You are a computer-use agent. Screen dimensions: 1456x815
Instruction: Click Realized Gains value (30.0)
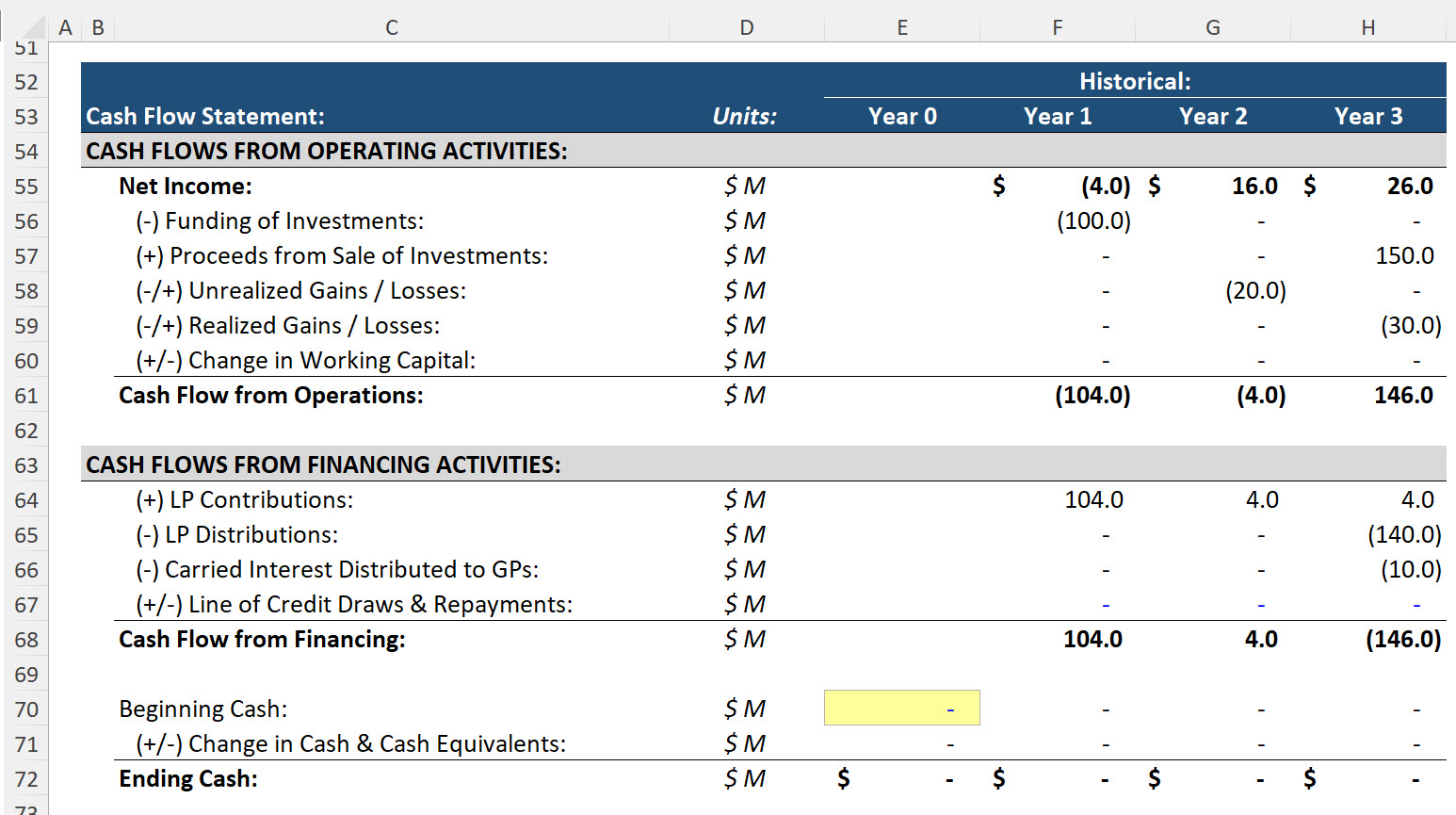tap(1411, 325)
